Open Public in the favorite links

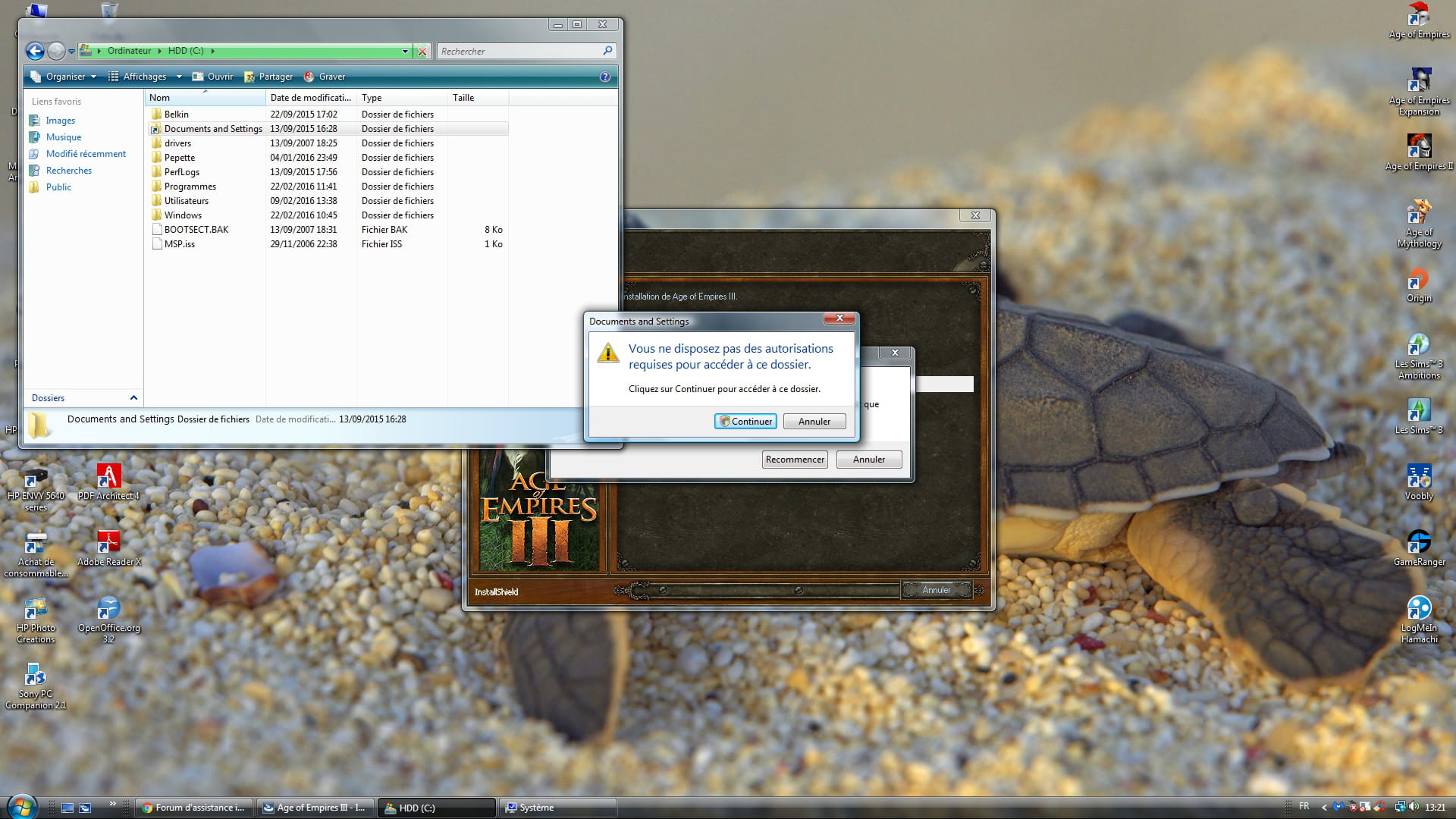[x=58, y=187]
